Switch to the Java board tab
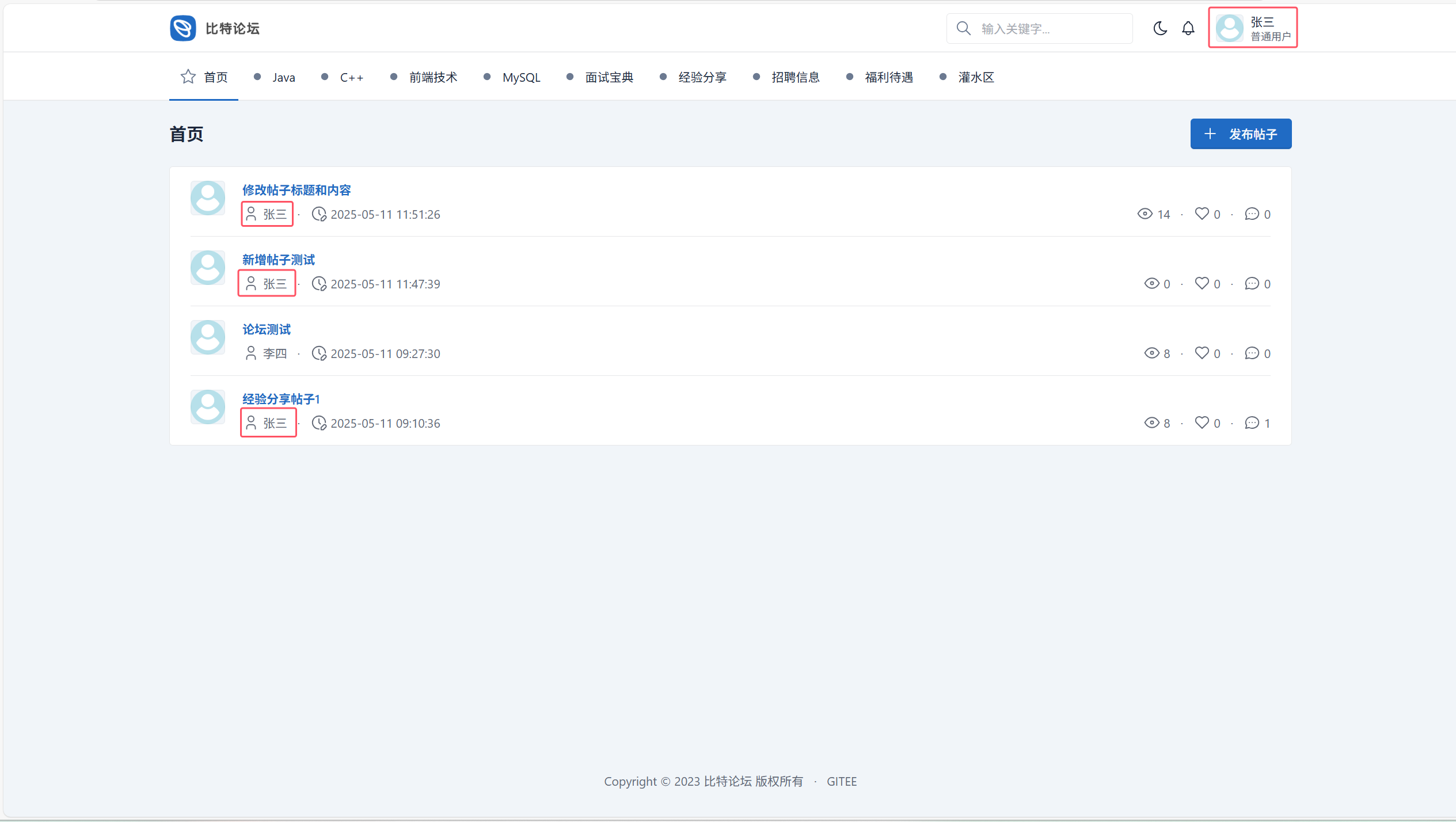The height and width of the screenshot is (822, 1456). pos(283,77)
